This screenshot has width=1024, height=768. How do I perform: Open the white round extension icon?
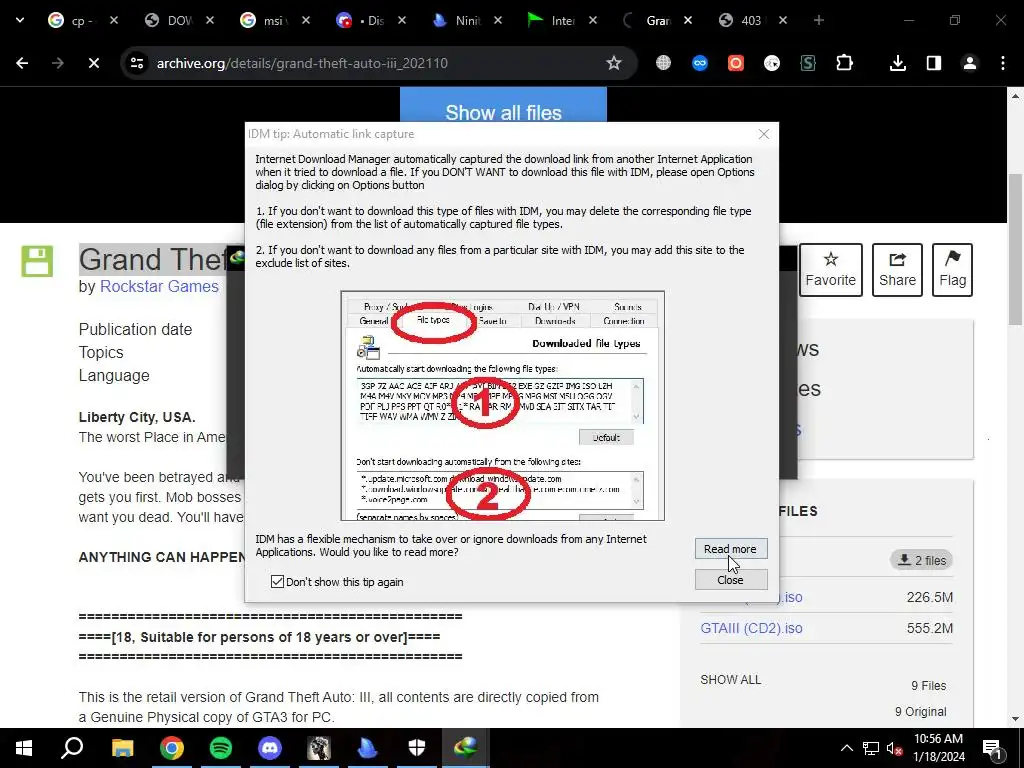[x=772, y=63]
